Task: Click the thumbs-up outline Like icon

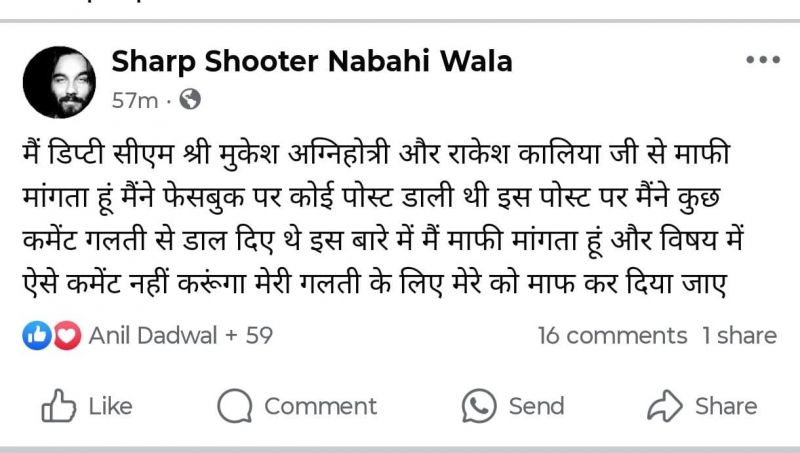Action: [x=57, y=406]
